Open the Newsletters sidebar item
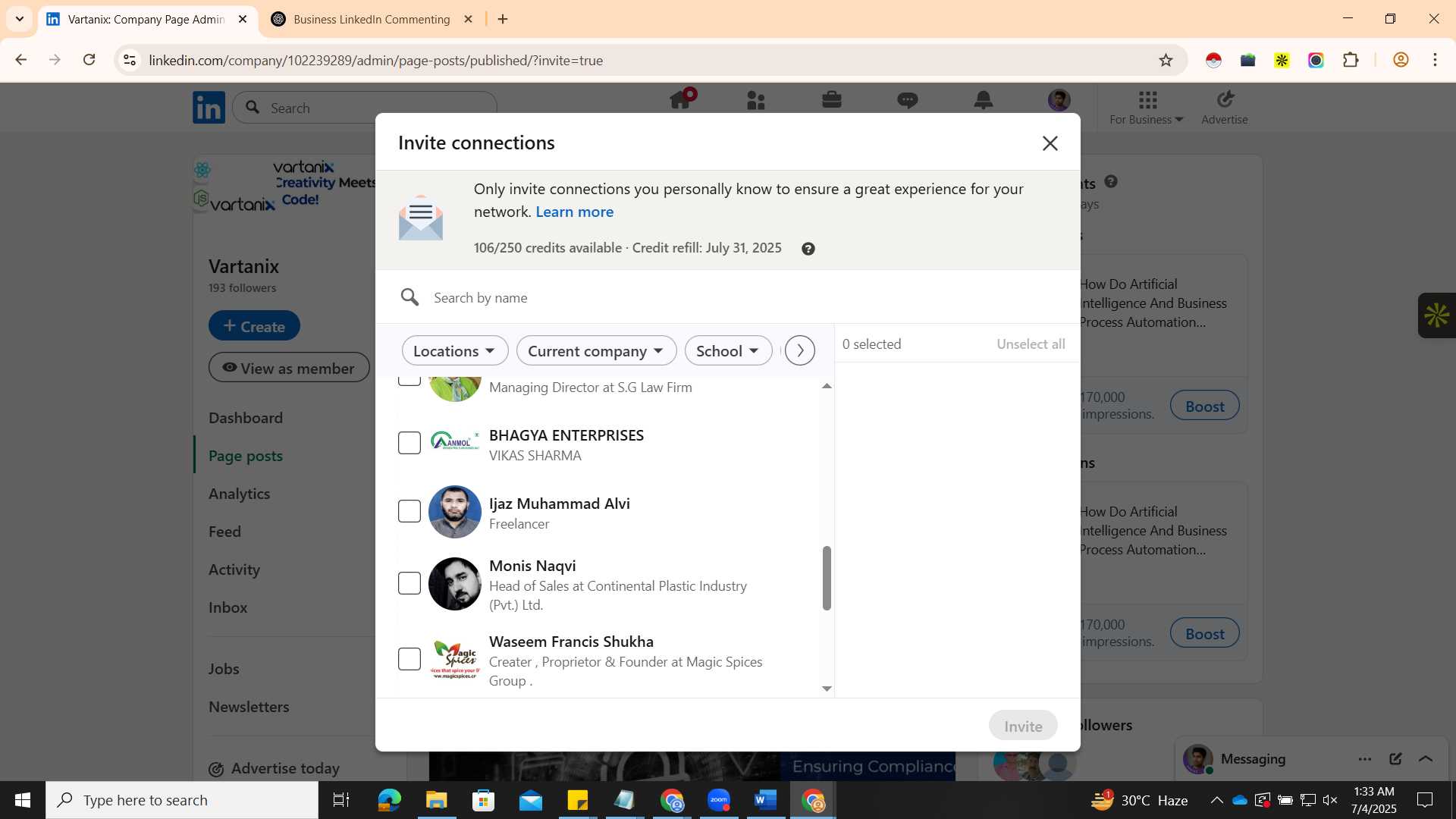Screen dimensions: 1456x819 pyautogui.click(x=249, y=707)
